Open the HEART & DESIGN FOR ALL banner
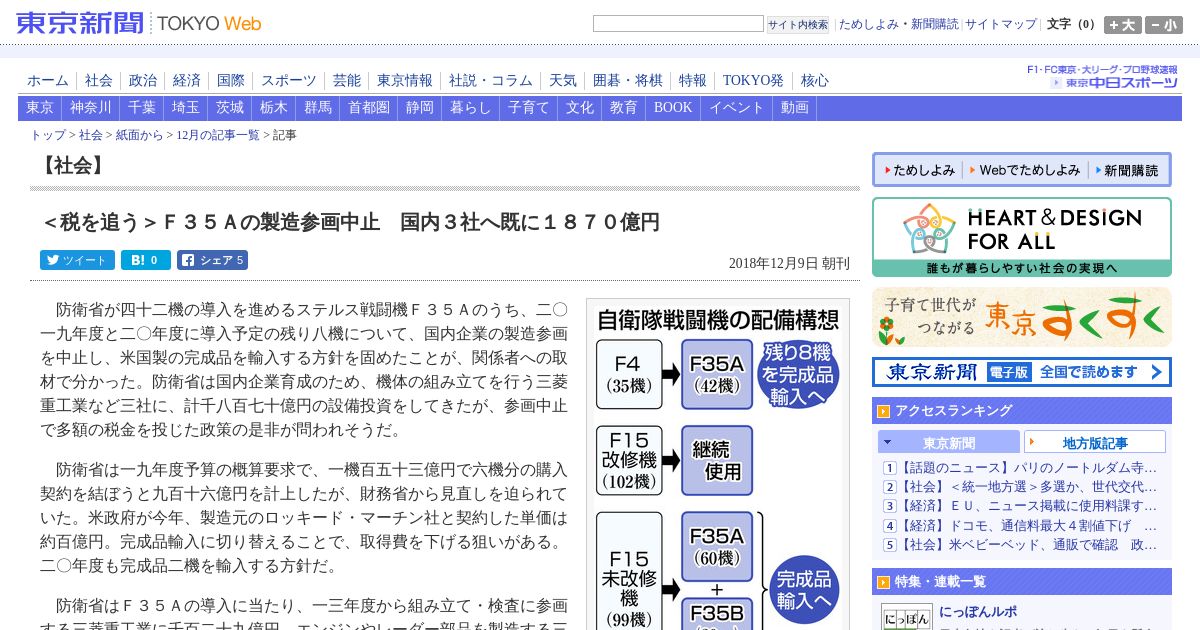The height and width of the screenshot is (630, 1200). click(x=1022, y=237)
